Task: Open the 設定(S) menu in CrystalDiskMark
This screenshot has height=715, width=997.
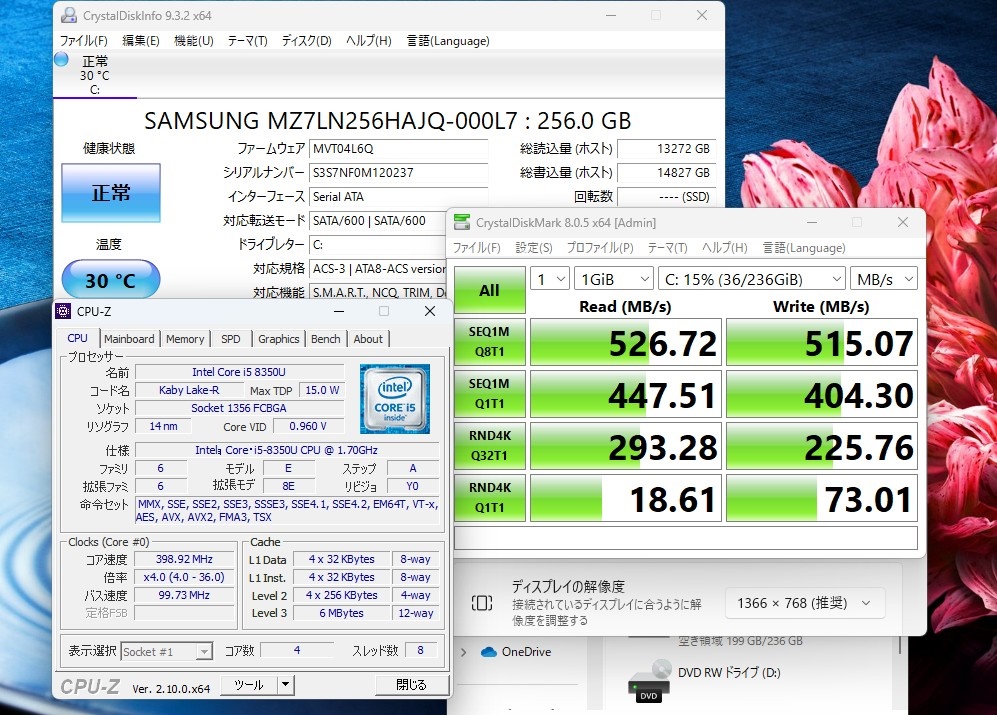Action: click(x=533, y=247)
